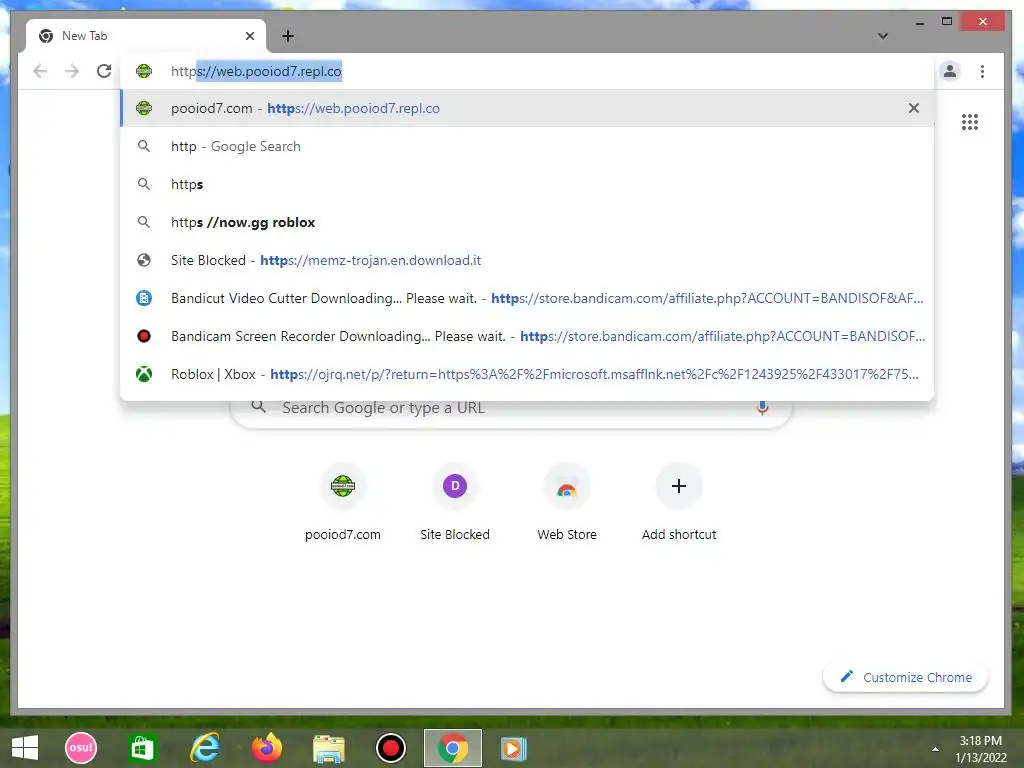
Task: Open the Google apps grid icon
Action: click(x=970, y=122)
